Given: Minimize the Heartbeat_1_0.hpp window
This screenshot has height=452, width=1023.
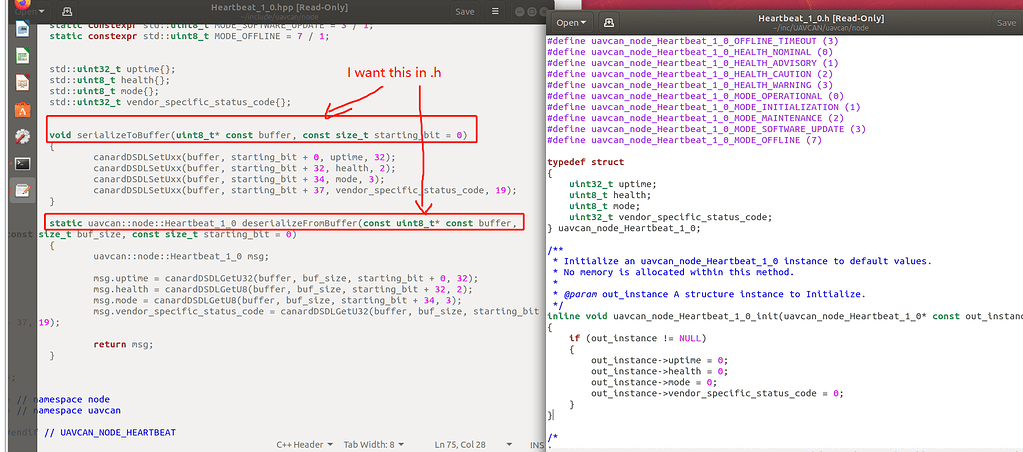Looking at the screenshot, I should 518,12.
